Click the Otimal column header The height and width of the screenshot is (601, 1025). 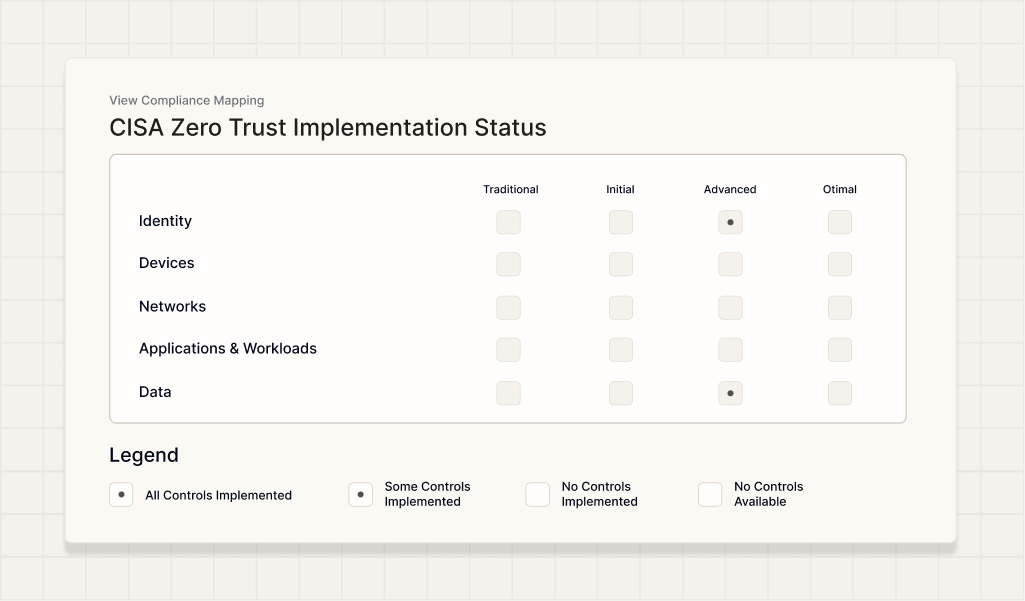pyautogui.click(x=839, y=189)
